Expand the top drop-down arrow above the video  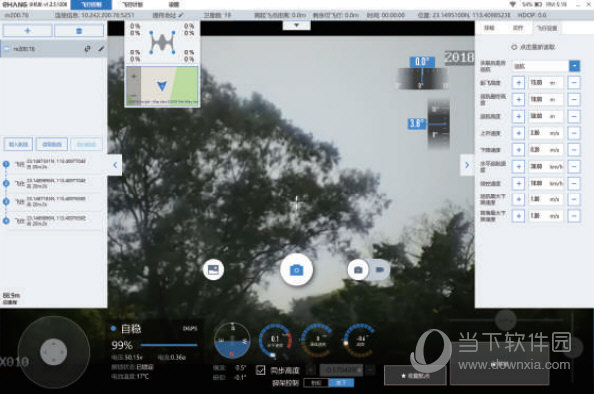click(x=296, y=25)
